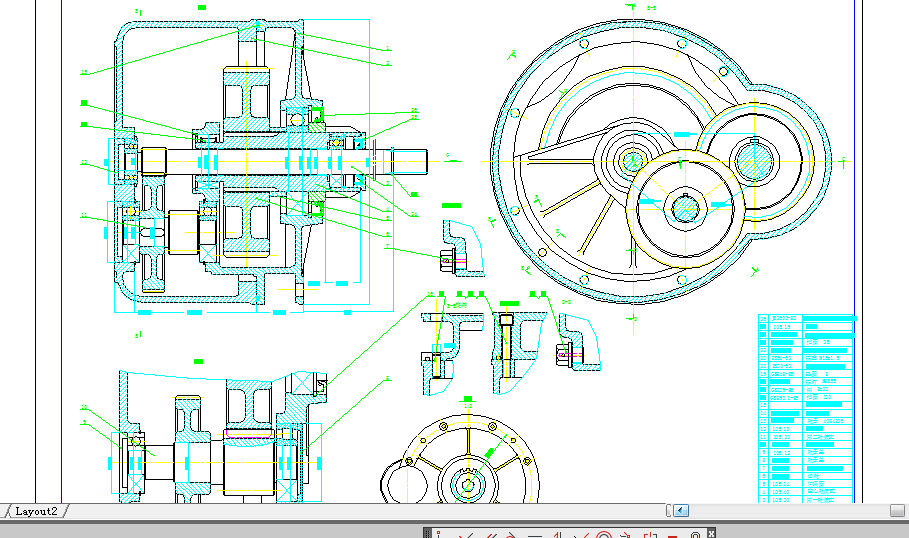Close the floating object snap toolbar

pos(711,532)
